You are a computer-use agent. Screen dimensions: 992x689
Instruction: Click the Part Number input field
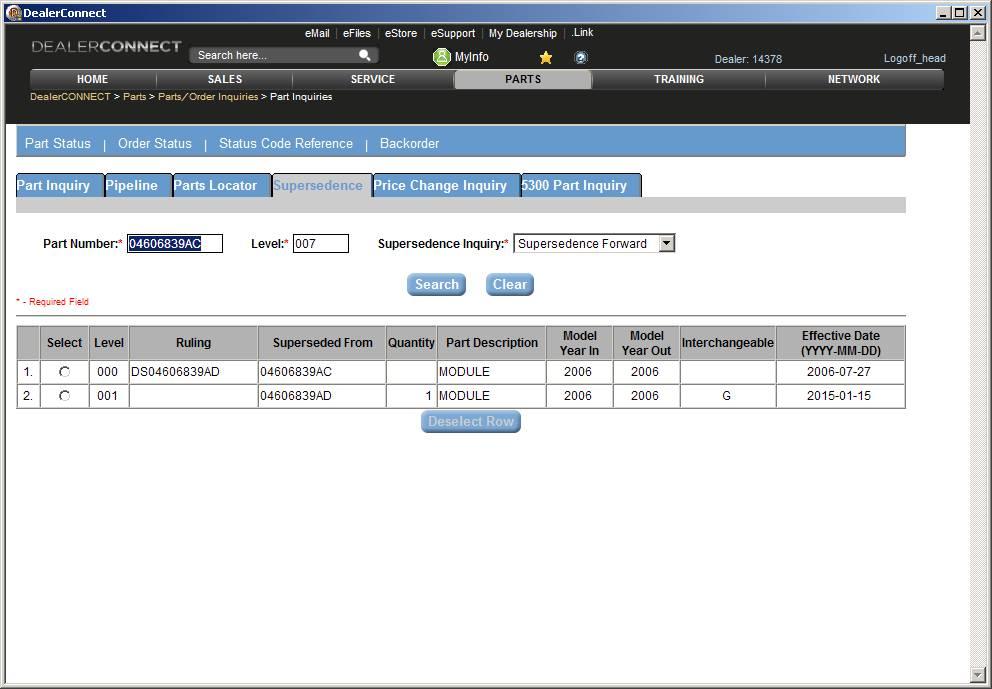point(175,244)
